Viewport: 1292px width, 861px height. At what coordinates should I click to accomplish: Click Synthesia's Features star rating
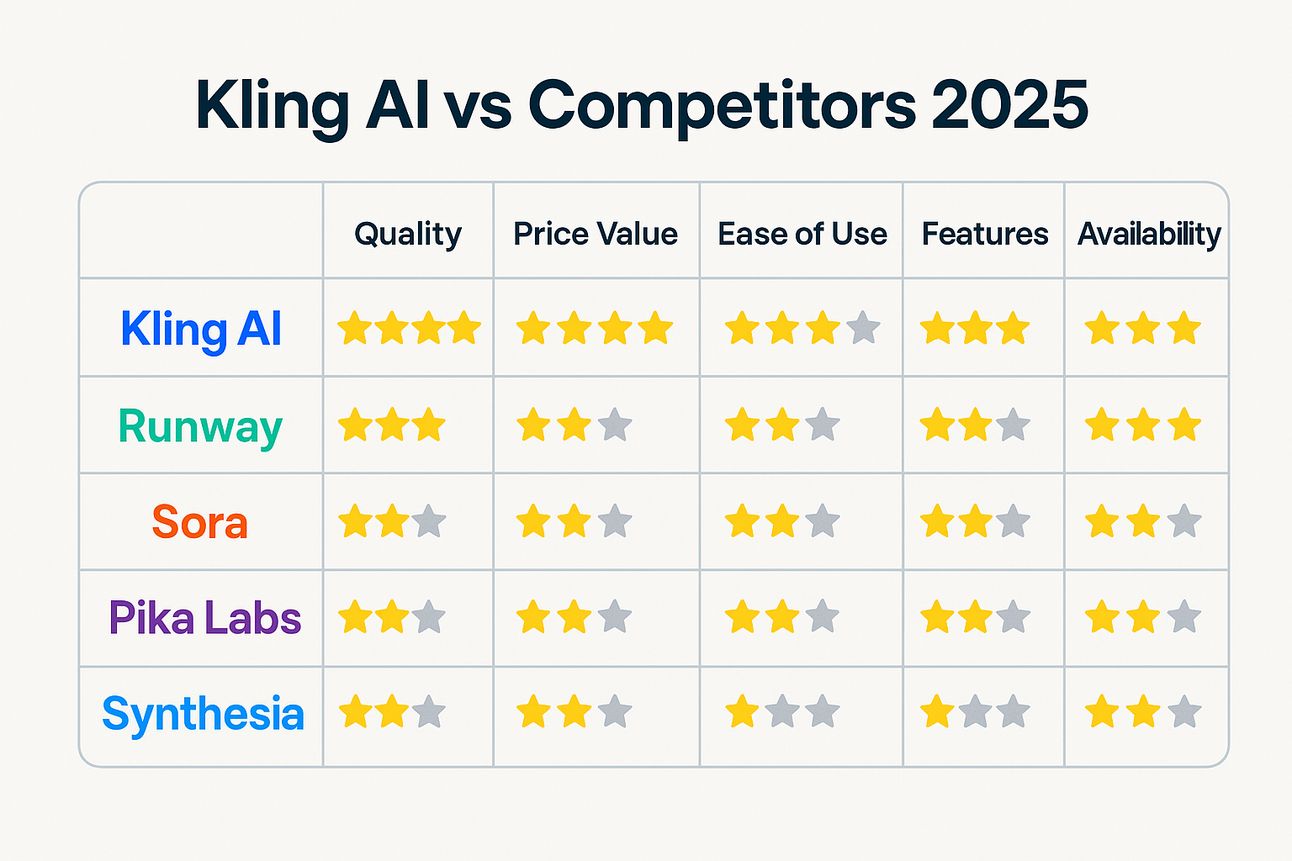pos(975,714)
